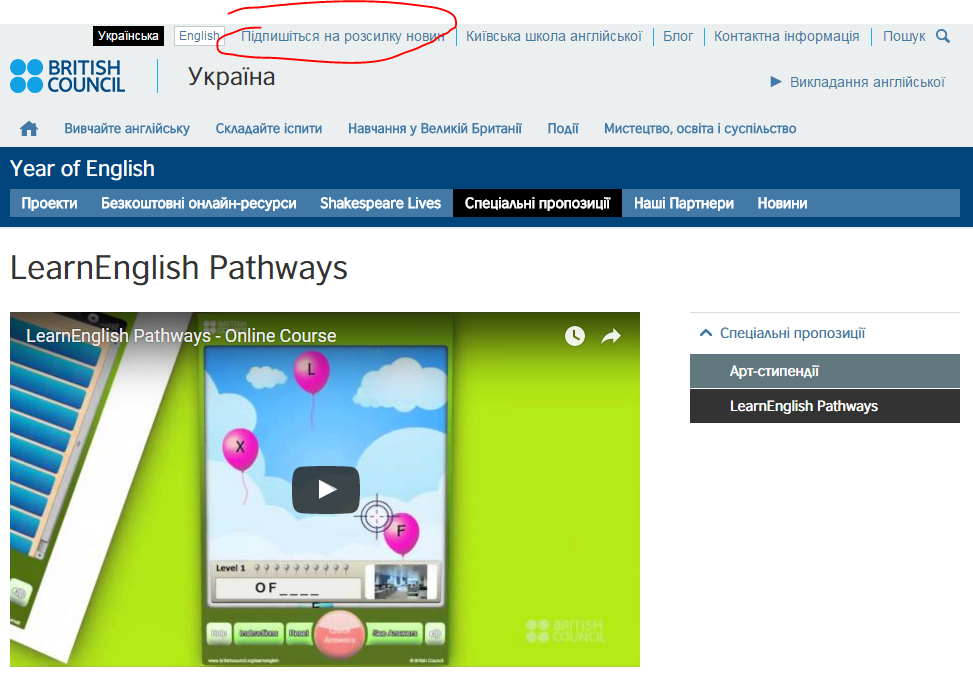Click the Year of English heading
The height and width of the screenshot is (688, 973).
(83, 168)
